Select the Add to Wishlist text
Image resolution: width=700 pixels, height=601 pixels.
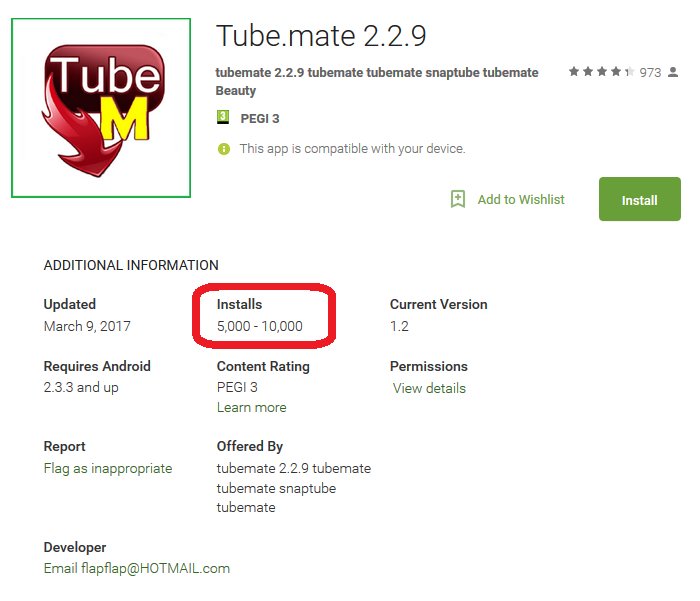[521, 200]
